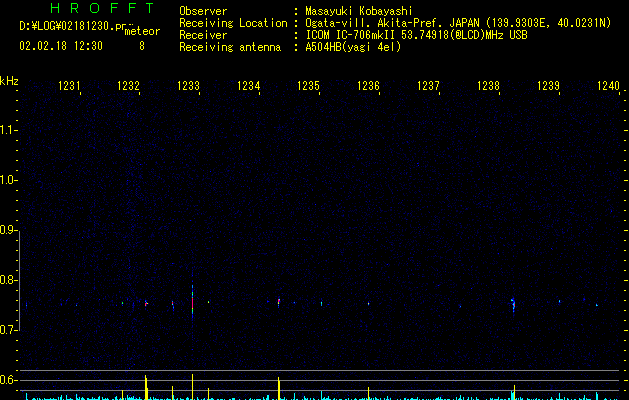This screenshot has height=400, width=629.
Task: Click the 1233 time axis marker
Action: (x=189, y=86)
